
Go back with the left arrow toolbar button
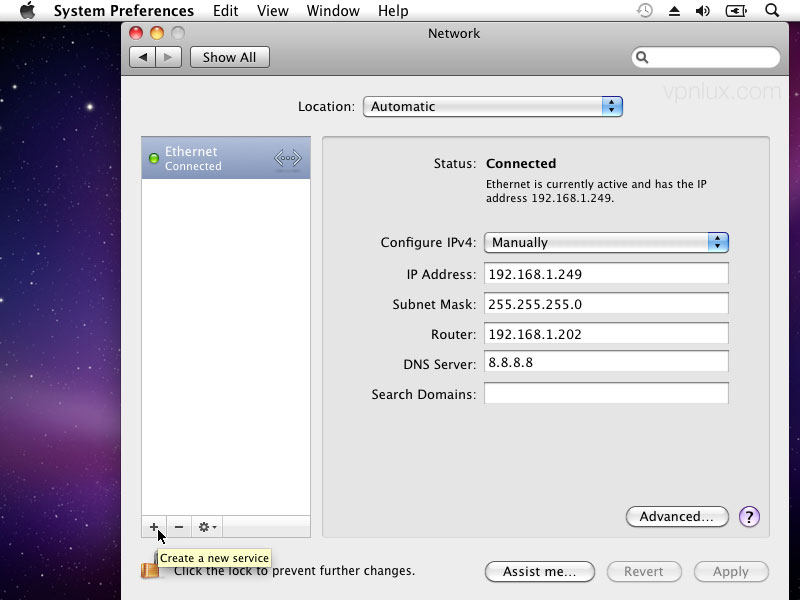point(143,57)
